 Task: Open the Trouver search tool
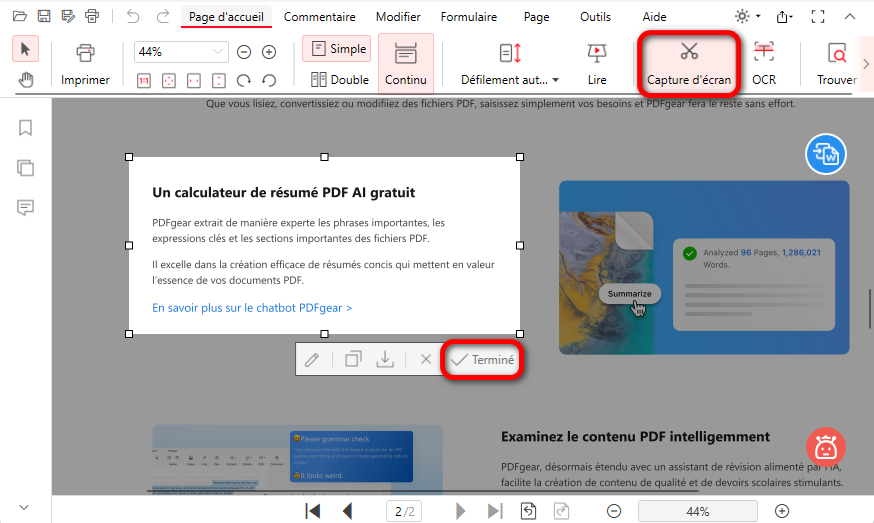coord(837,64)
